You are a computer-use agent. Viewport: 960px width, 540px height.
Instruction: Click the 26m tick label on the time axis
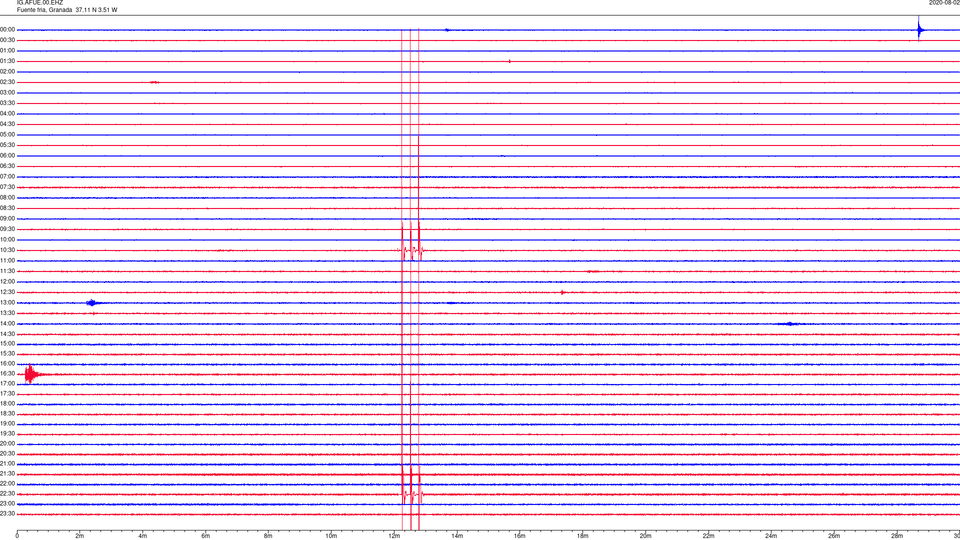tap(834, 536)
